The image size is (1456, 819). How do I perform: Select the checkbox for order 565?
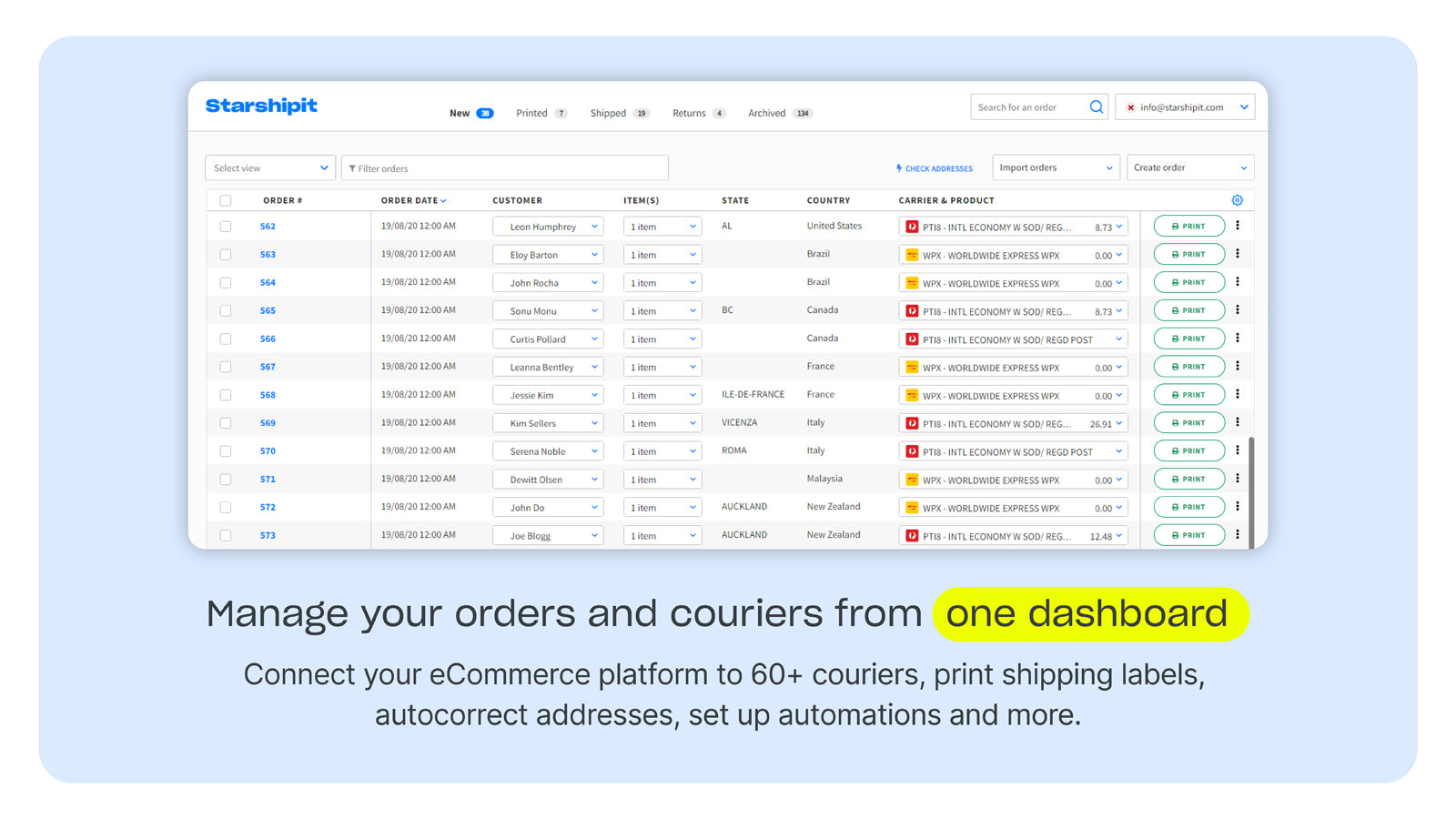pos(225,310)
